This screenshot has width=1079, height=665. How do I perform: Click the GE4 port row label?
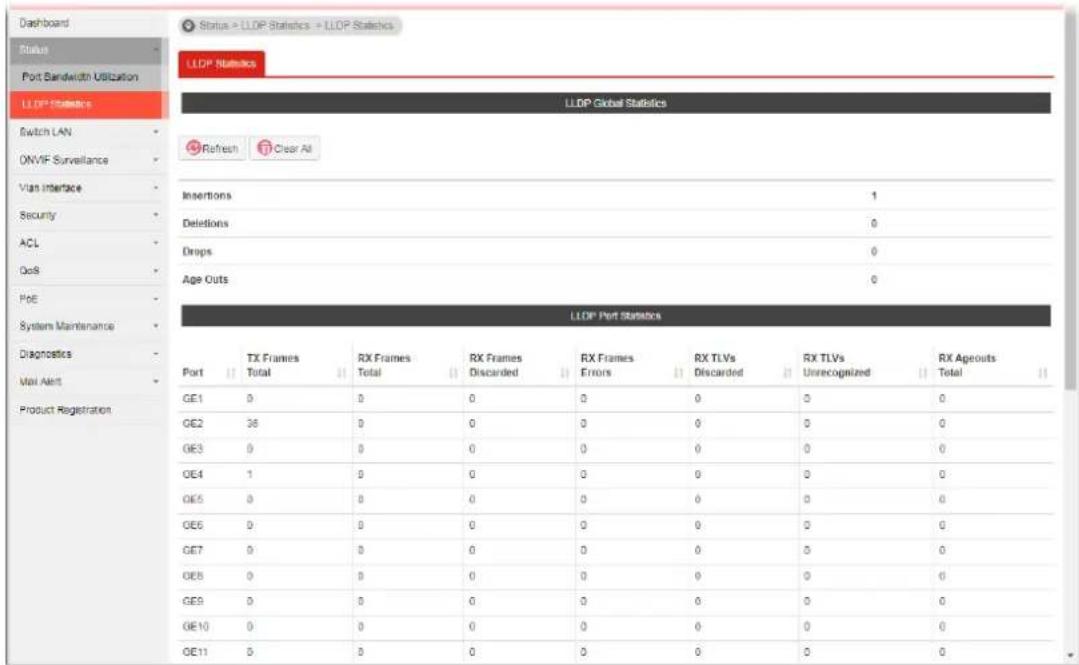[192, 474]
